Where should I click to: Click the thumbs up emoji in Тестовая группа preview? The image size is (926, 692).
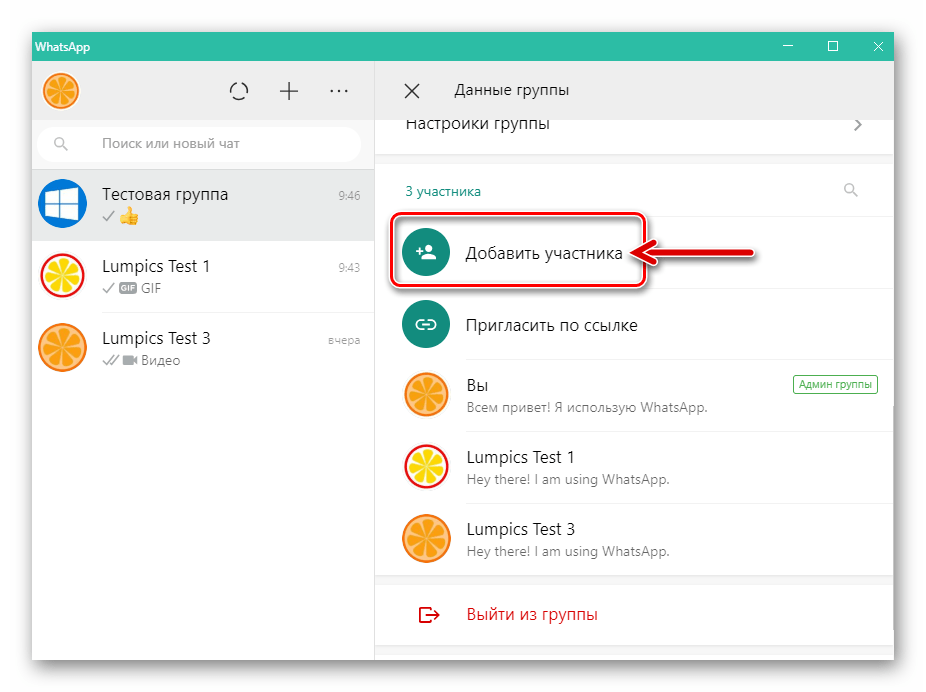pyautogui.click(x=129, y=217)
